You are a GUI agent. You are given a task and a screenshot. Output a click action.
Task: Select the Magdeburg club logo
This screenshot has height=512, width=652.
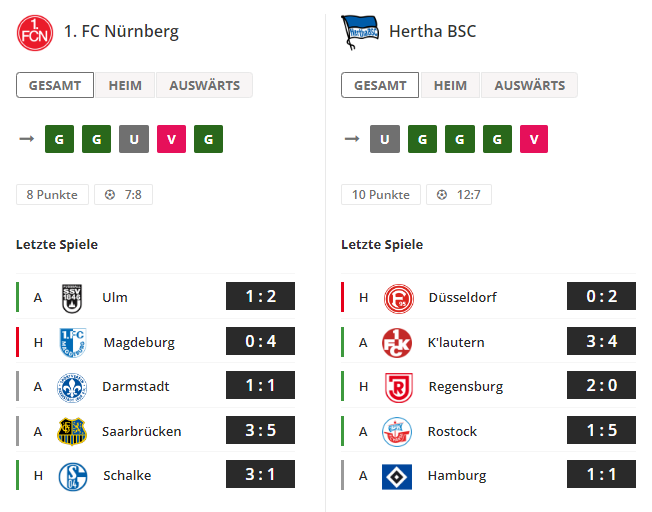click(x=73, y=343)
